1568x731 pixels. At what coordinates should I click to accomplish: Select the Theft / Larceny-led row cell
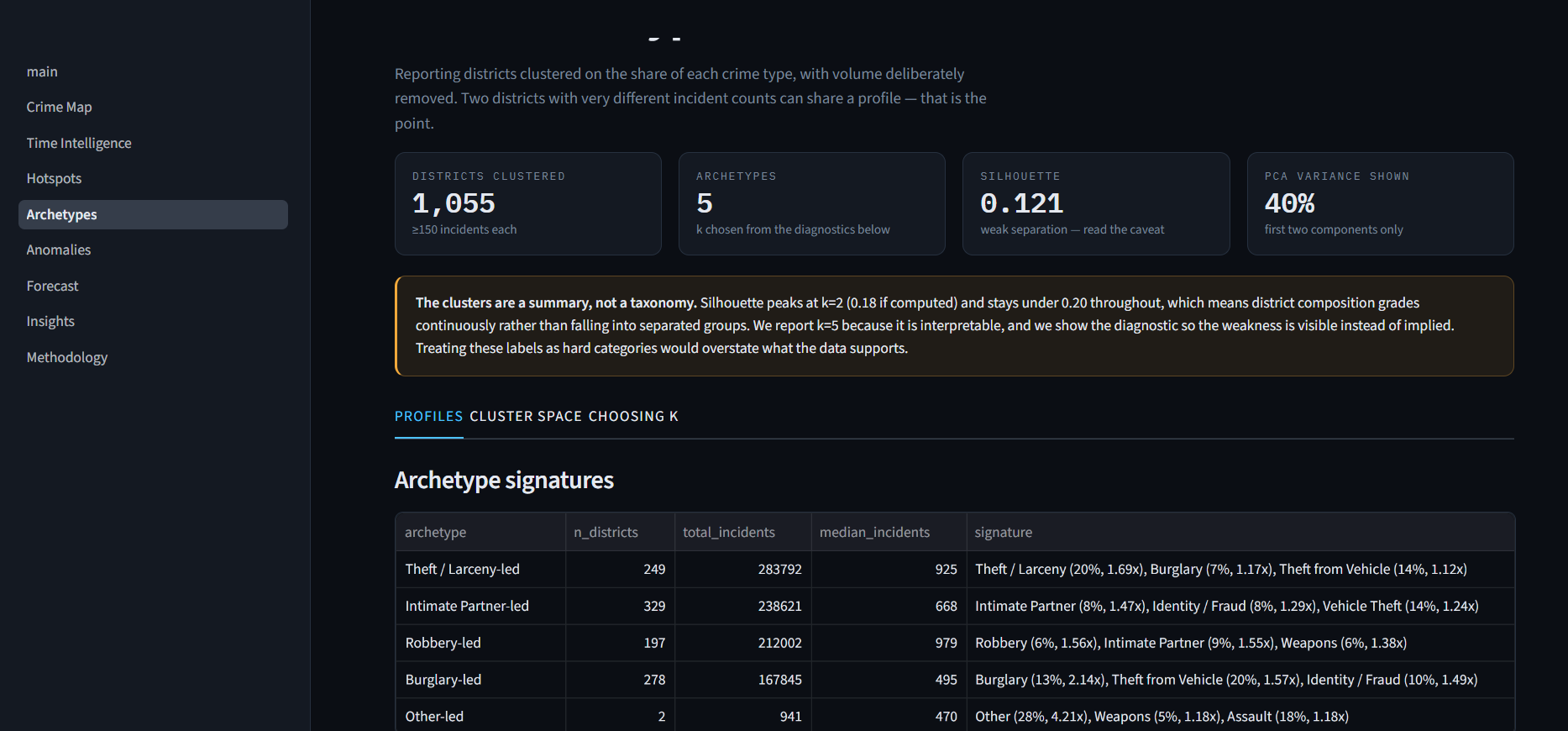point(480,570)
